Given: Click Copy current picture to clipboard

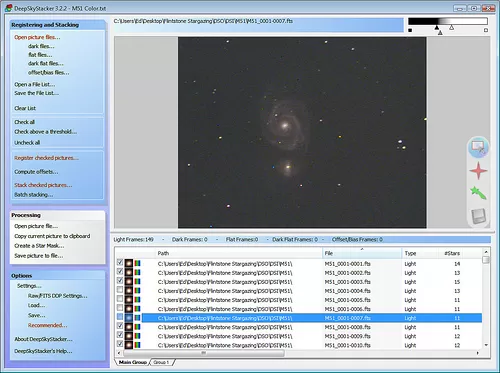Looking at the screenshot, I should (x=52, y=236).
